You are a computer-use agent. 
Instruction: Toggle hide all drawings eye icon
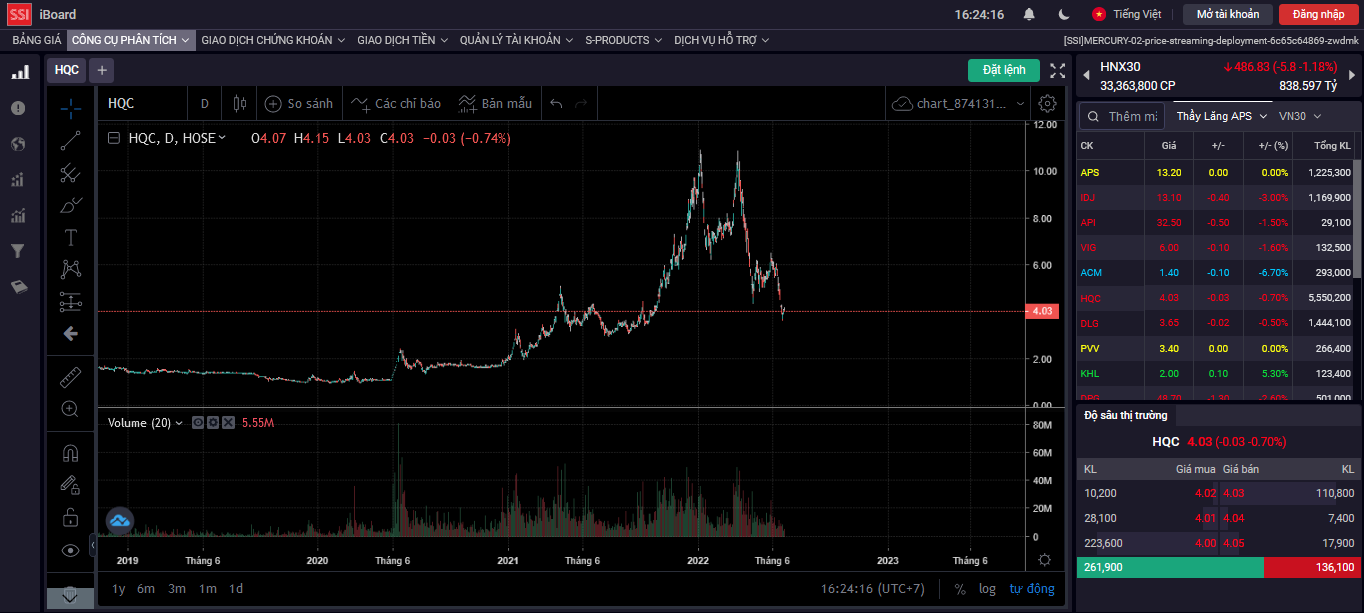pos(70,549)
